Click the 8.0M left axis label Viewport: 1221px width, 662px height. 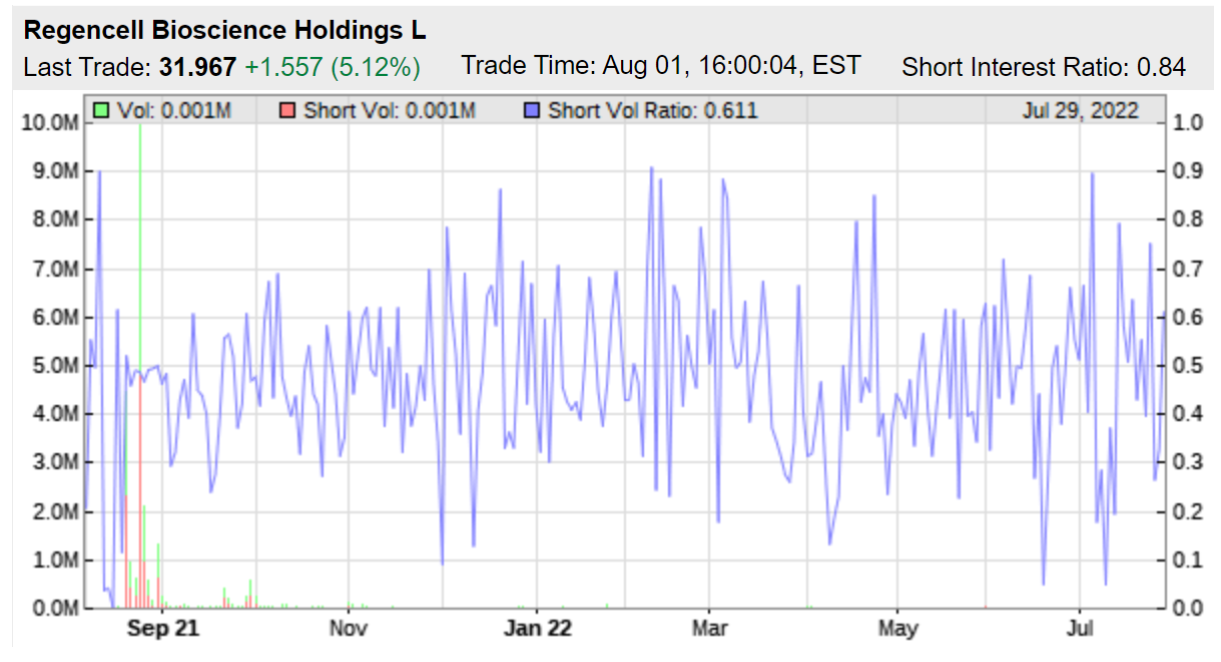[54, 220]
